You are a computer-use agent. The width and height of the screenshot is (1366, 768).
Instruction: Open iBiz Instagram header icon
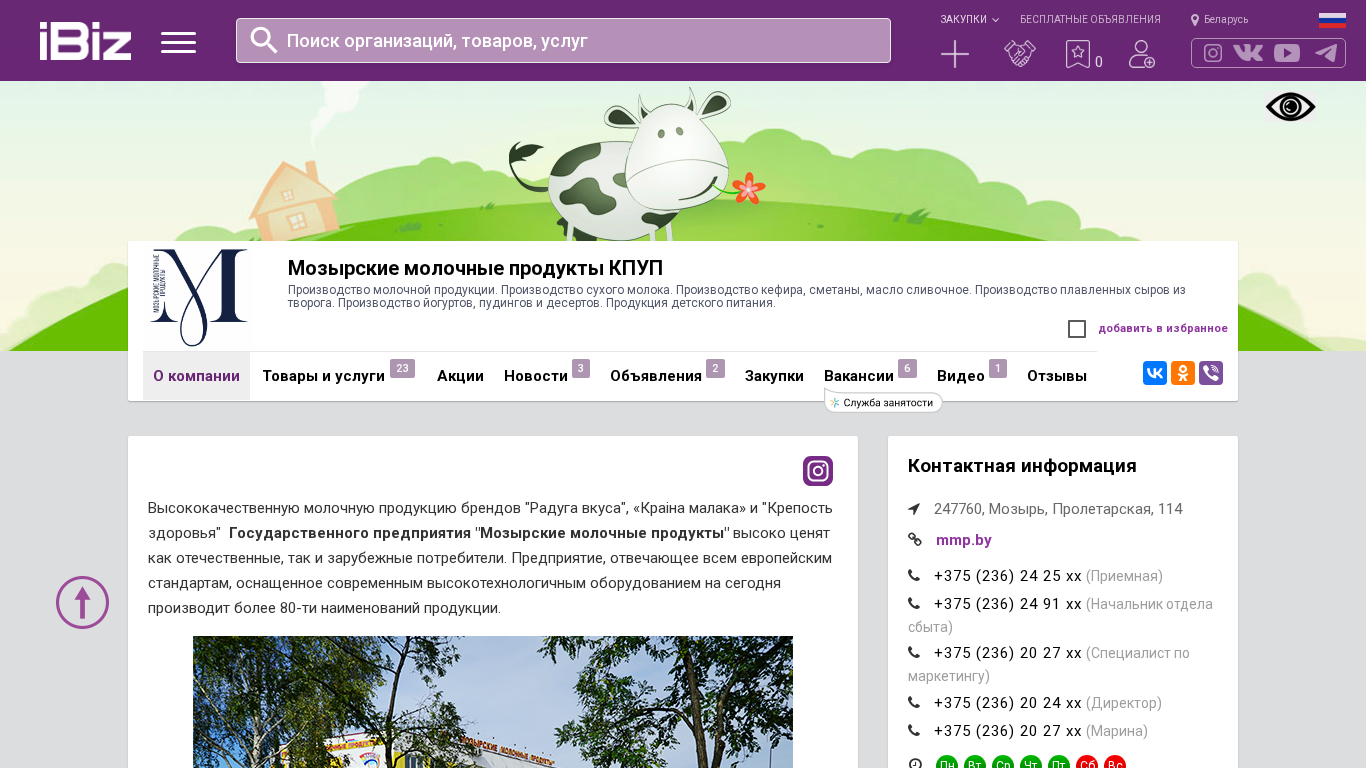(1213, 53)
